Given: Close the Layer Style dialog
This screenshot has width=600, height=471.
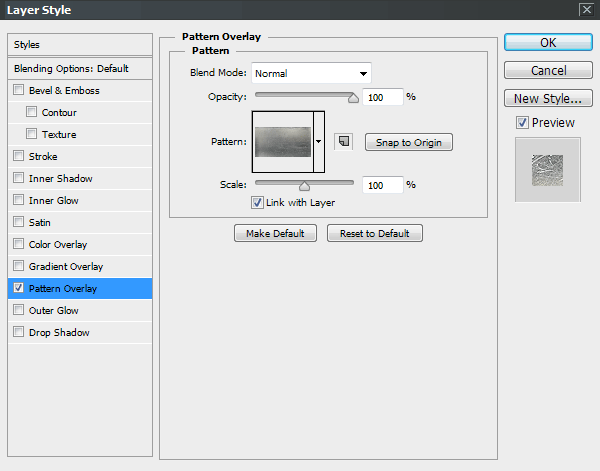Looking at the screenshot, I should [x=586, y=9].
